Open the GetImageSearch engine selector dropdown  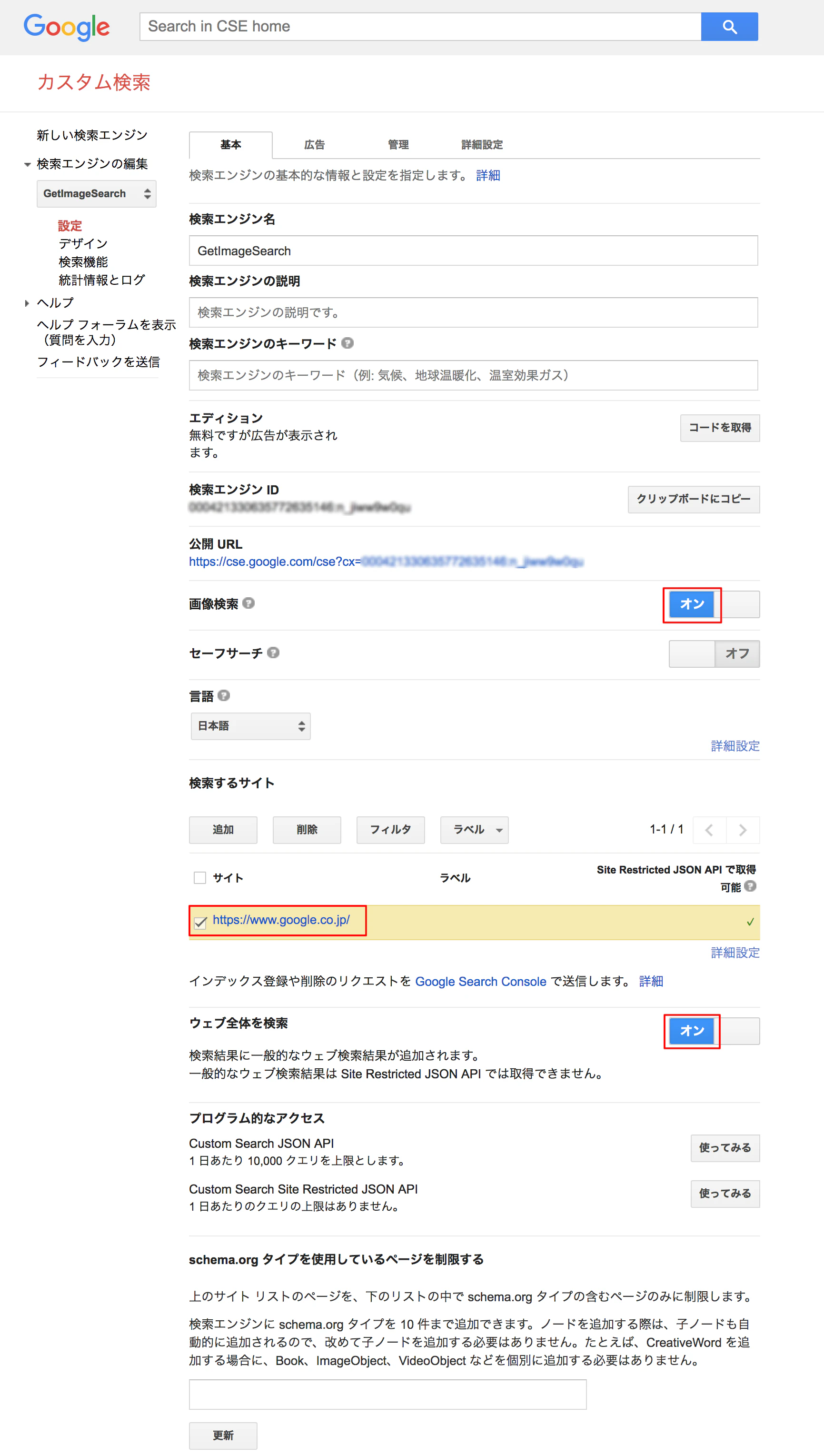[x=96, y=193]
